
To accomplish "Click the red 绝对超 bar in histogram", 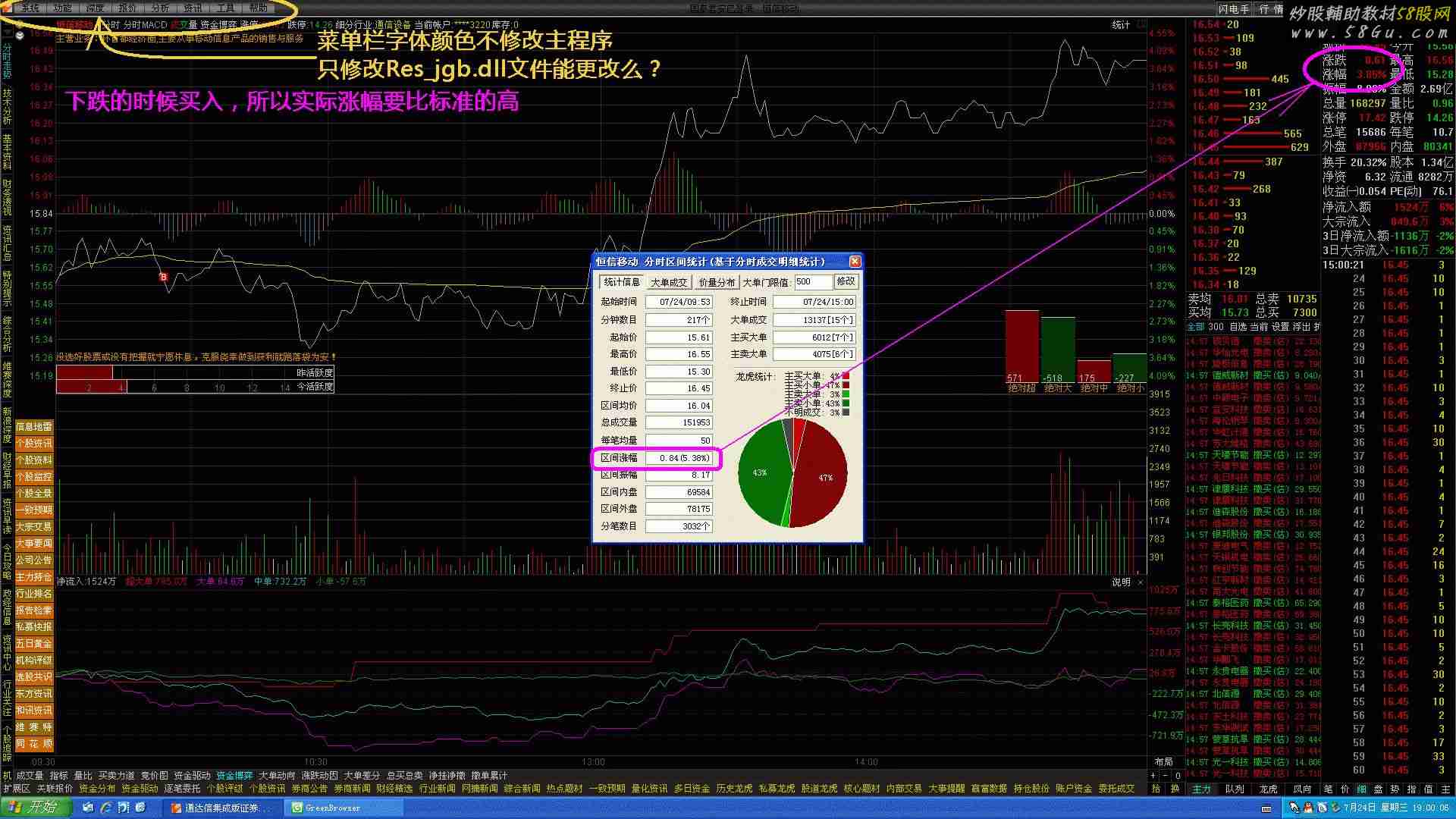I will pyautogui.click(x=1021, y=345).
